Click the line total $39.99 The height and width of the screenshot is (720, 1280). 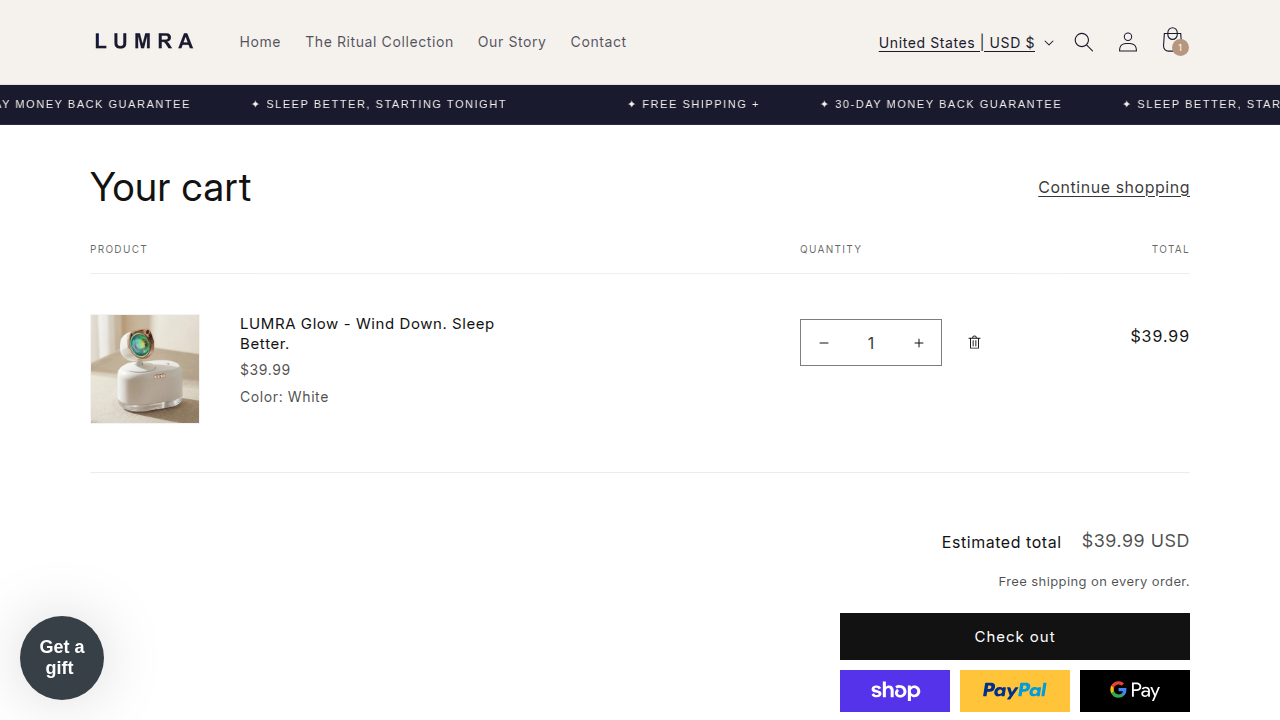1160,336
